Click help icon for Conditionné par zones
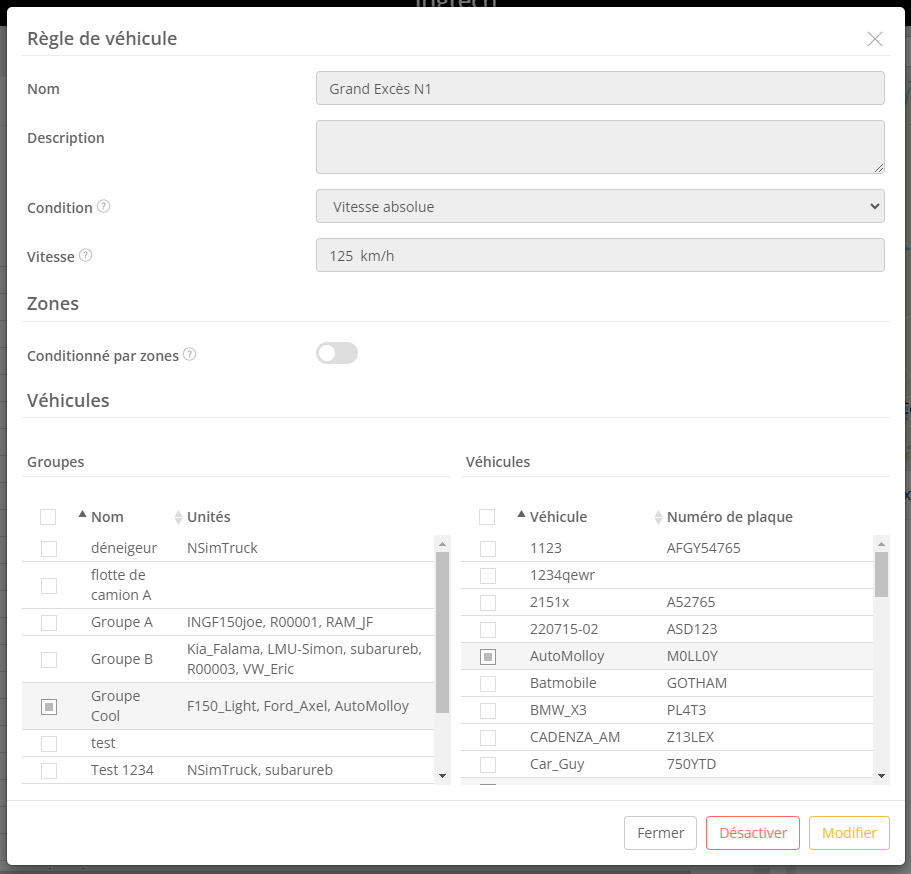The width and height of the screenshot is (911, 874). pos(190,354)
